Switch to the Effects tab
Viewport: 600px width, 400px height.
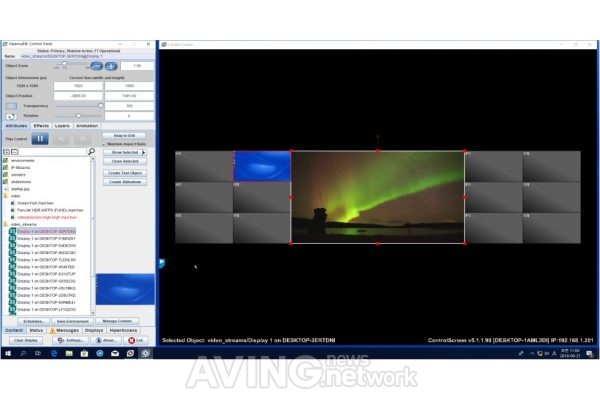[41, 126]
